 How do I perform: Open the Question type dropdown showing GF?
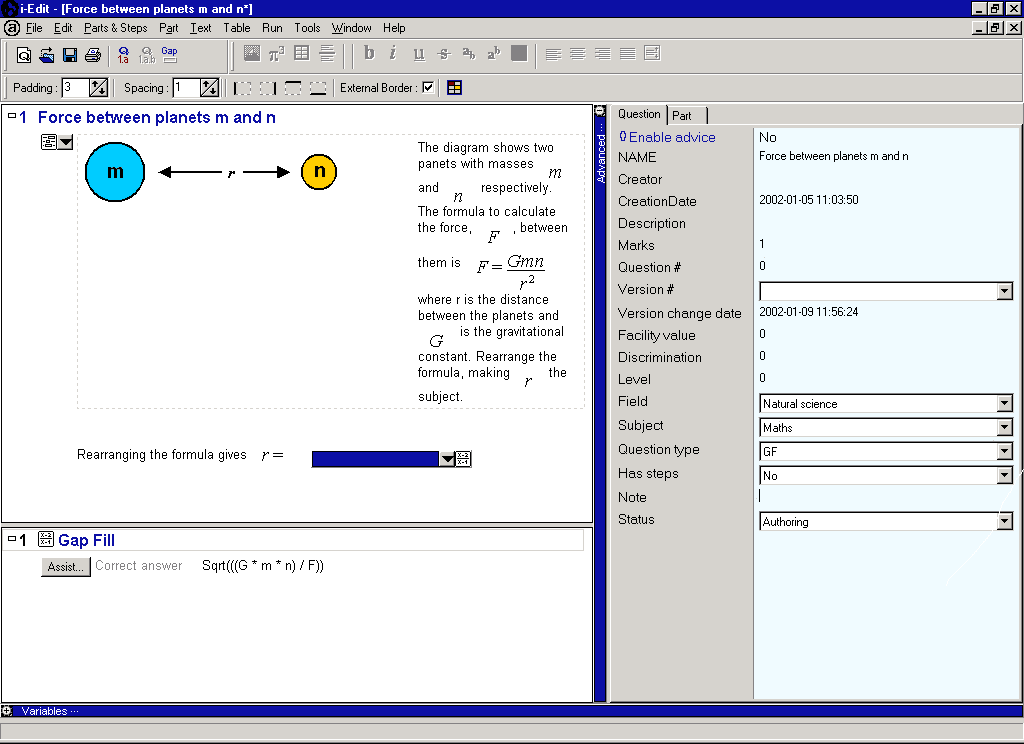1005,452
